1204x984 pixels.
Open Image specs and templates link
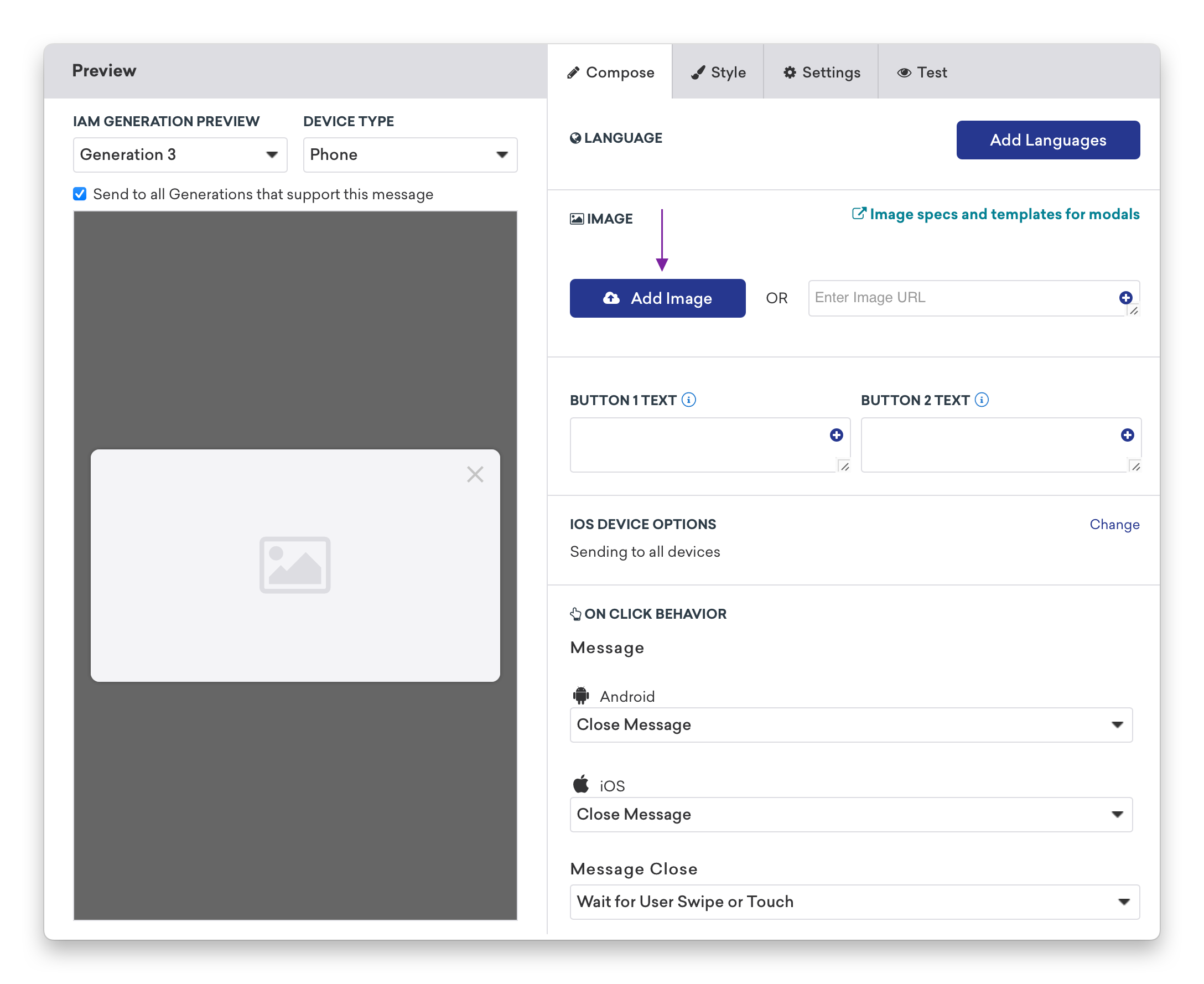pyautogui.click(x=995, y=214)
